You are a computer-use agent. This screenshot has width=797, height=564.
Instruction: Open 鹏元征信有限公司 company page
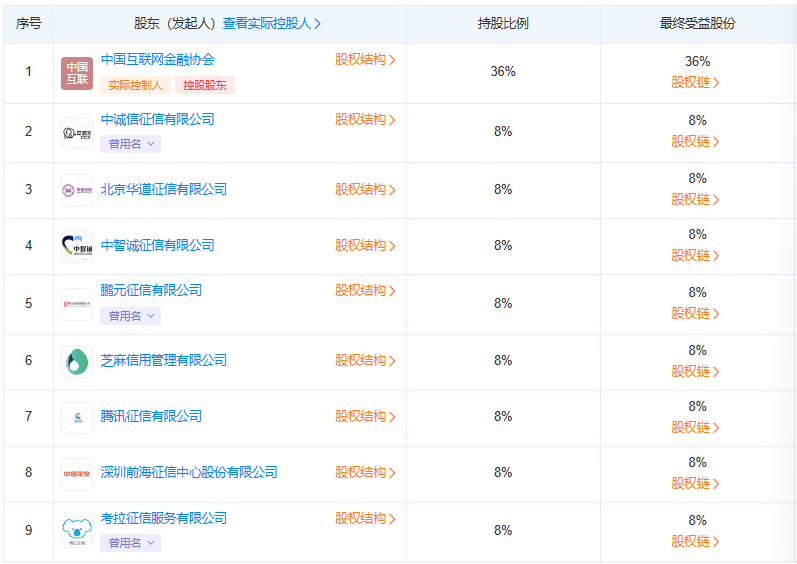coord(151,290)
